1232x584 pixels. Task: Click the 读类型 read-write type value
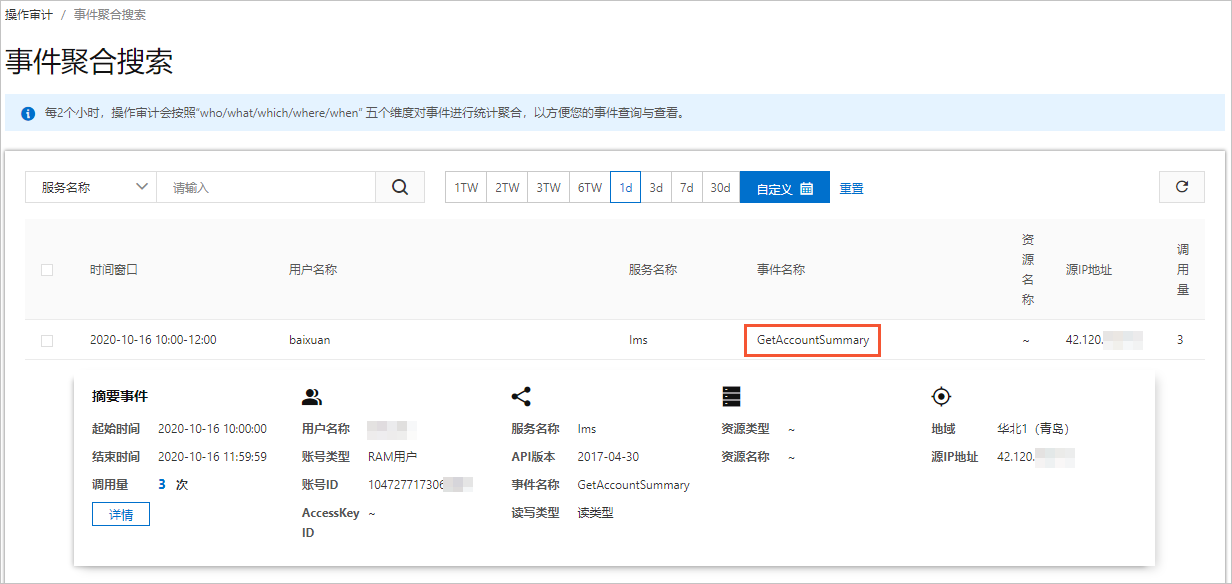[595, 513]
